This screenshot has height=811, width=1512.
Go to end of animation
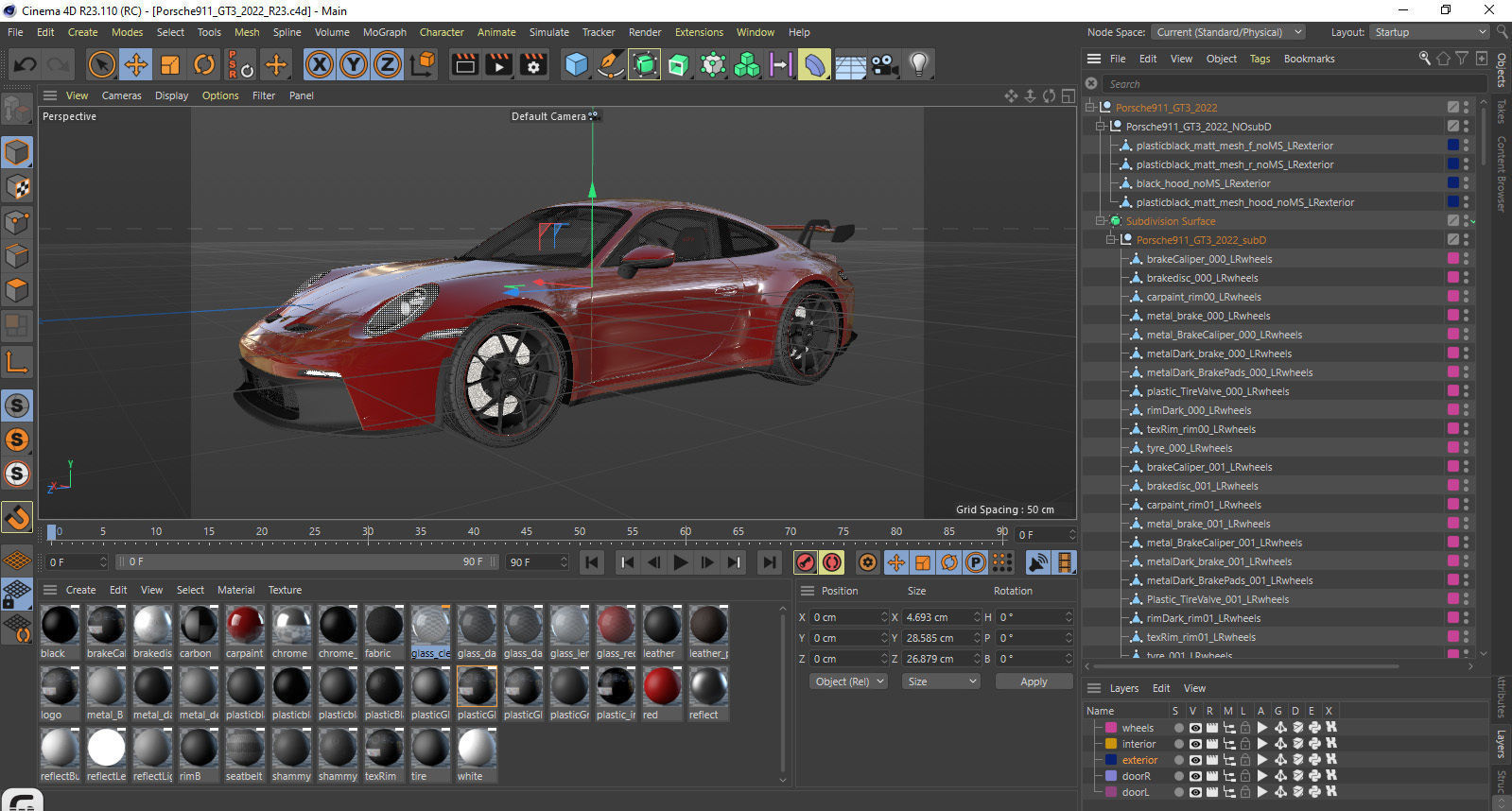tap(770, 562)
